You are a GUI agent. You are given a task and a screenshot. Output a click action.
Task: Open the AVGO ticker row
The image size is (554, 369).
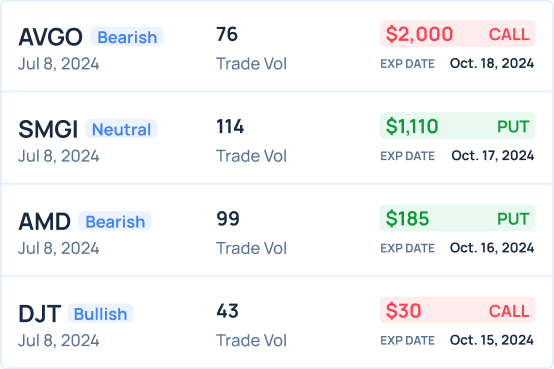[x=277, y=46]
